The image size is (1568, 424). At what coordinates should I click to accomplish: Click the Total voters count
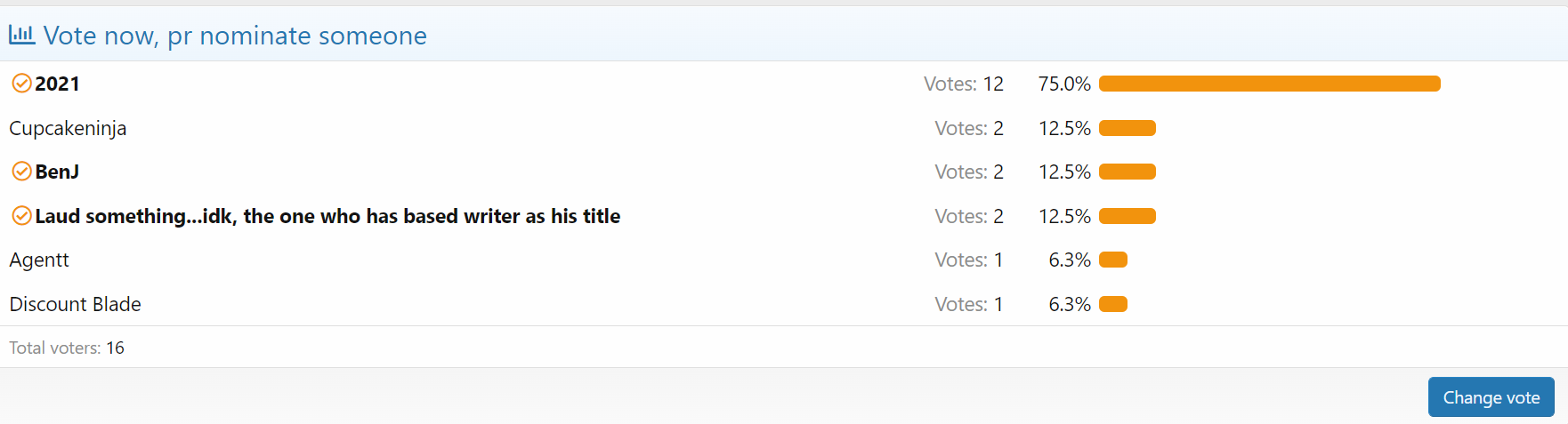coord(115,348)
